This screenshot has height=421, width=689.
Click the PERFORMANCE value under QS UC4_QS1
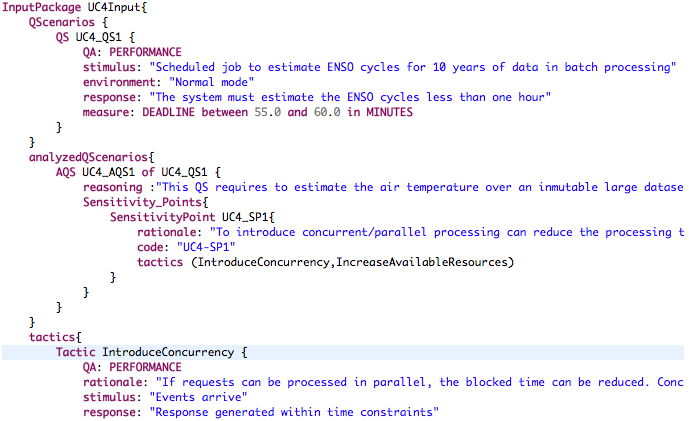145,52
